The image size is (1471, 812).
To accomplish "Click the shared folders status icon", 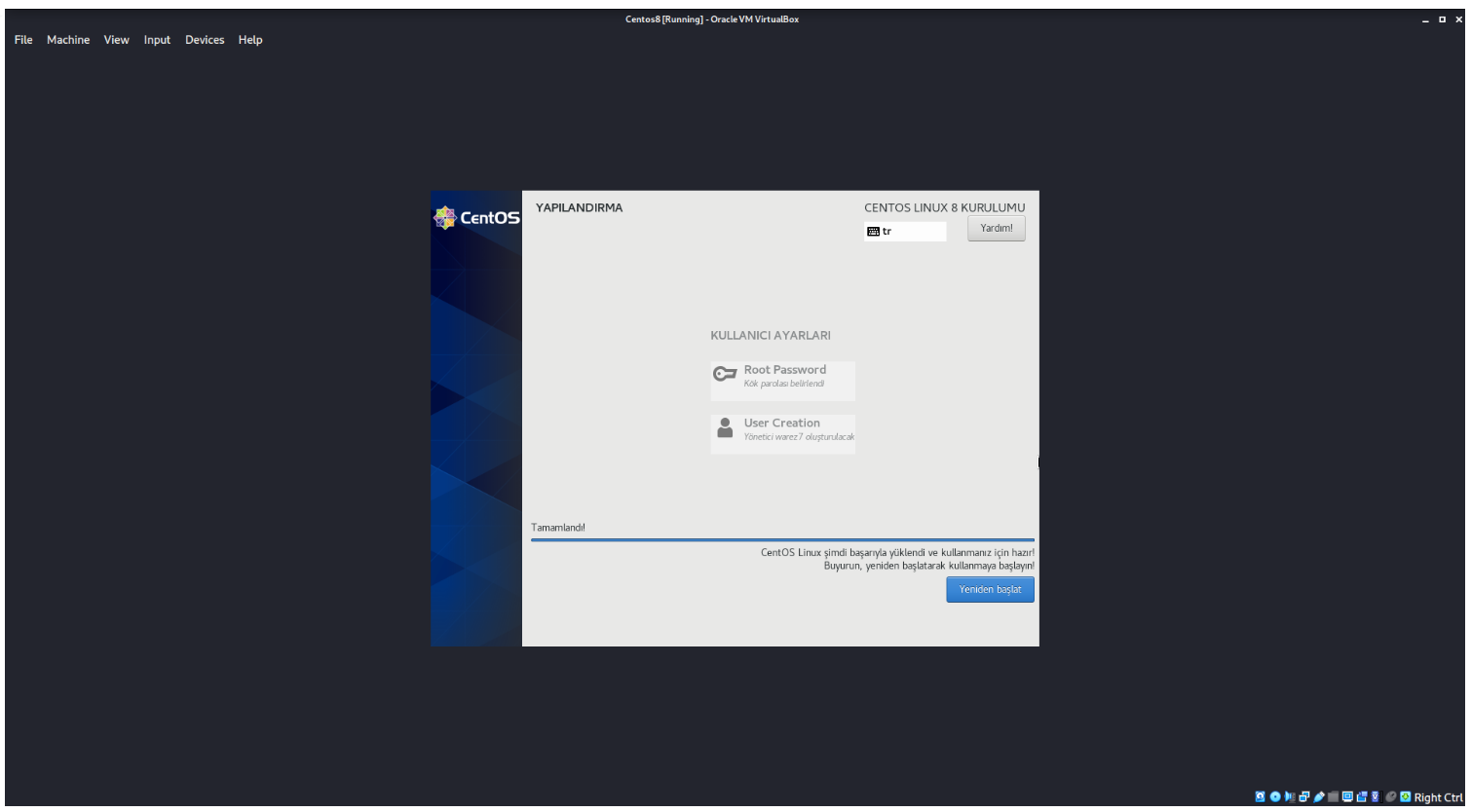I will [x=1333, y=796].
